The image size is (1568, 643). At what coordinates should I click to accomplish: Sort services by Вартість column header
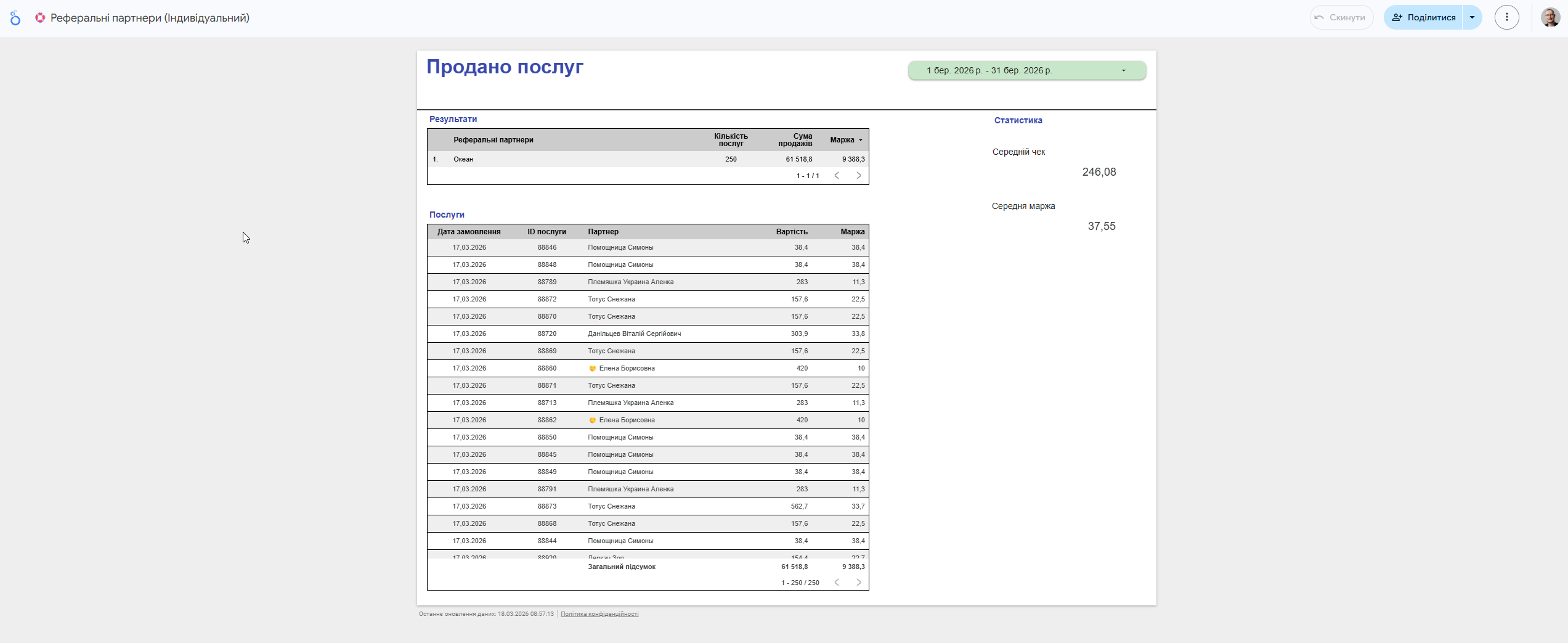coord(791,232)
